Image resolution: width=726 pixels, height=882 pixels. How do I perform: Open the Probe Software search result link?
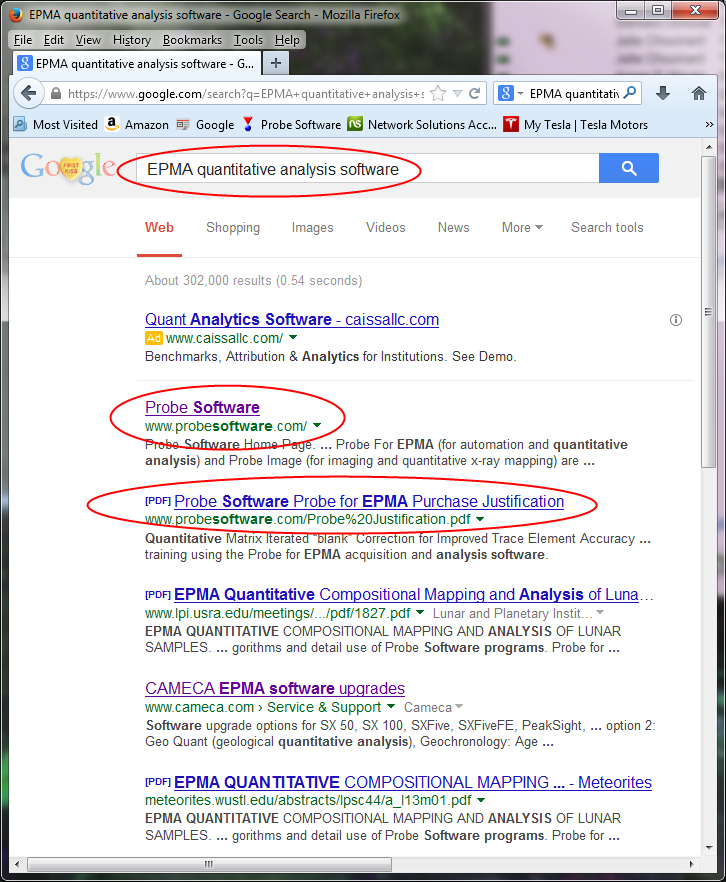click(202, 407)
